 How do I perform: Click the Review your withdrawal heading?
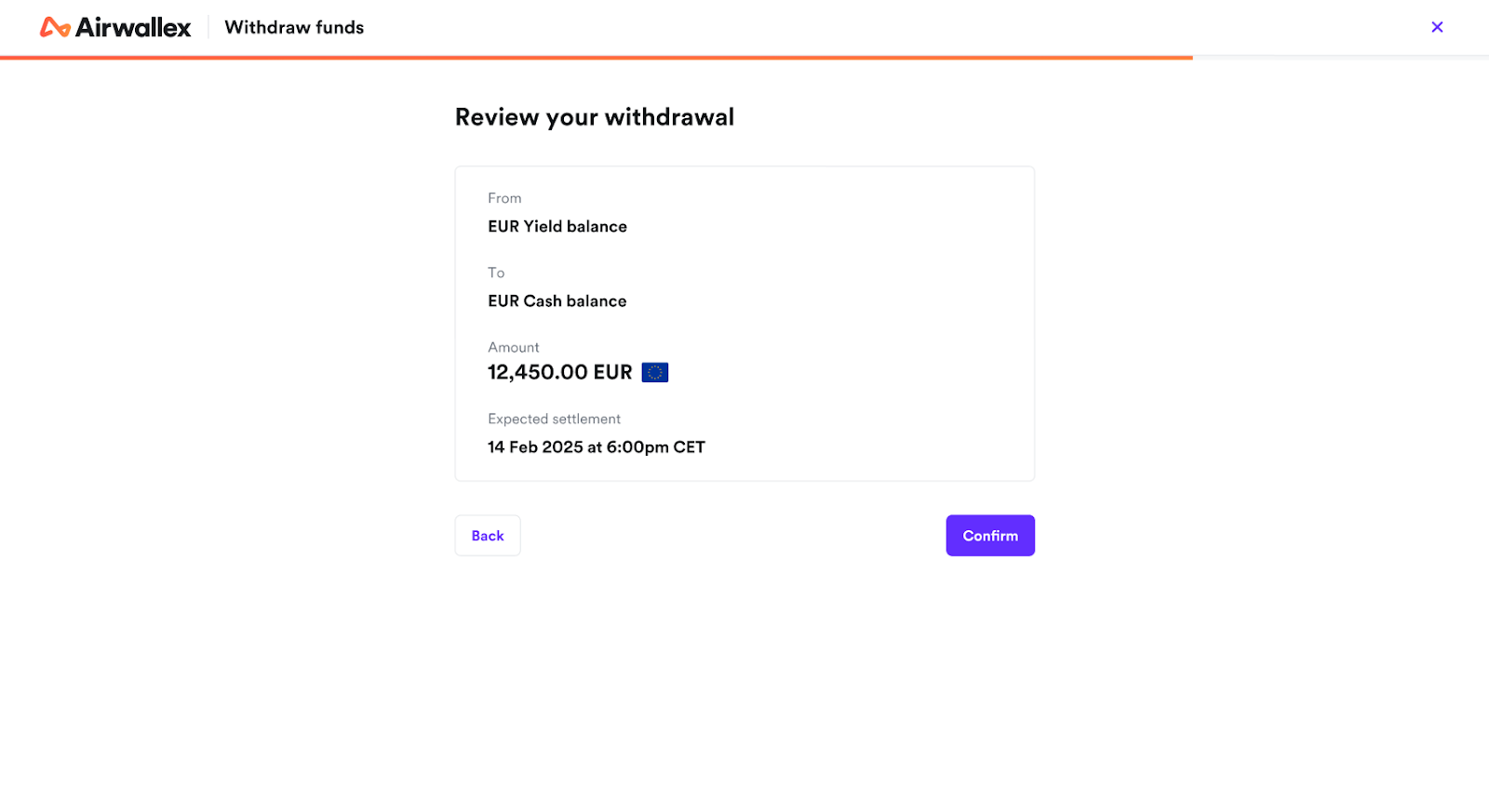[x=594, y=117]
